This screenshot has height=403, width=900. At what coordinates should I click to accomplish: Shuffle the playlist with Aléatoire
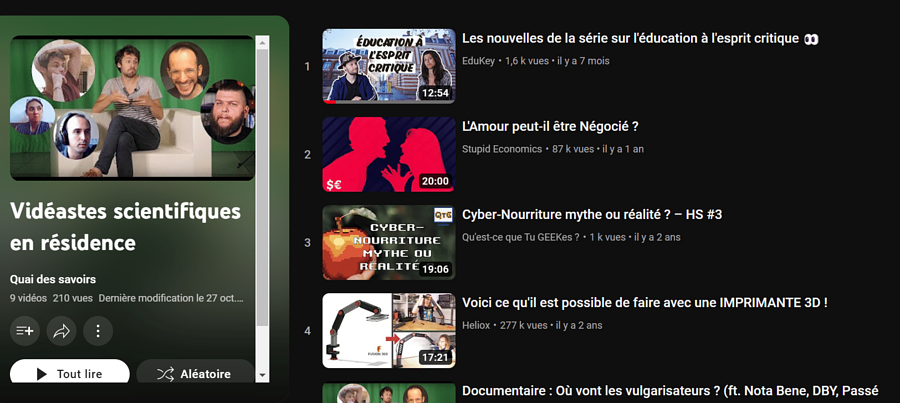pyautogui.click(x=194, y=374)
